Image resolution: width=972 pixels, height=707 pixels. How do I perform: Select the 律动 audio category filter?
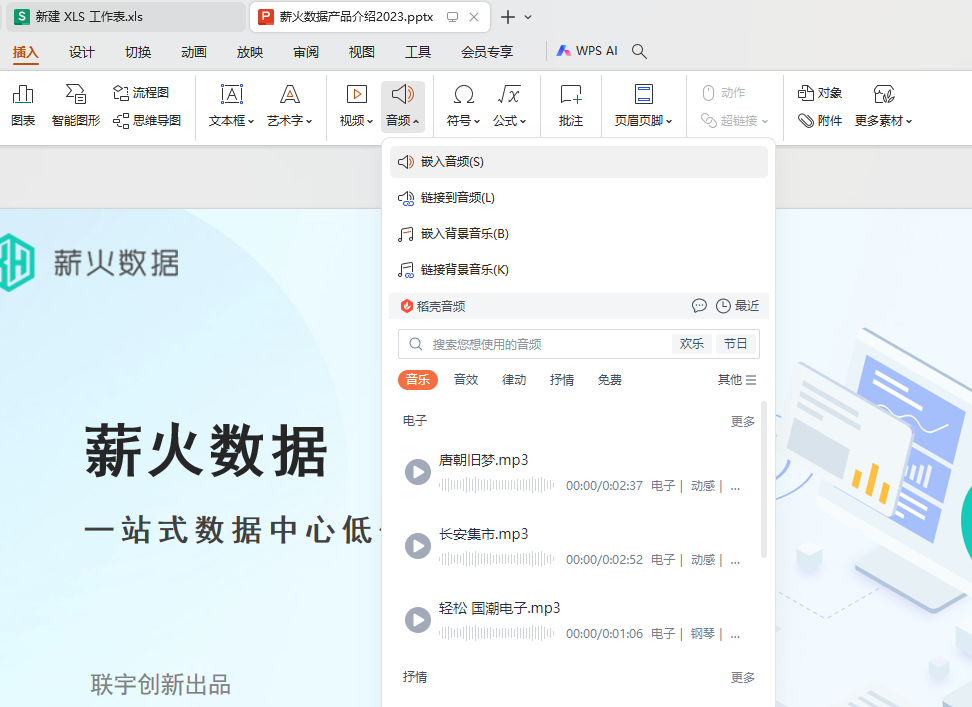pos(514,380)
